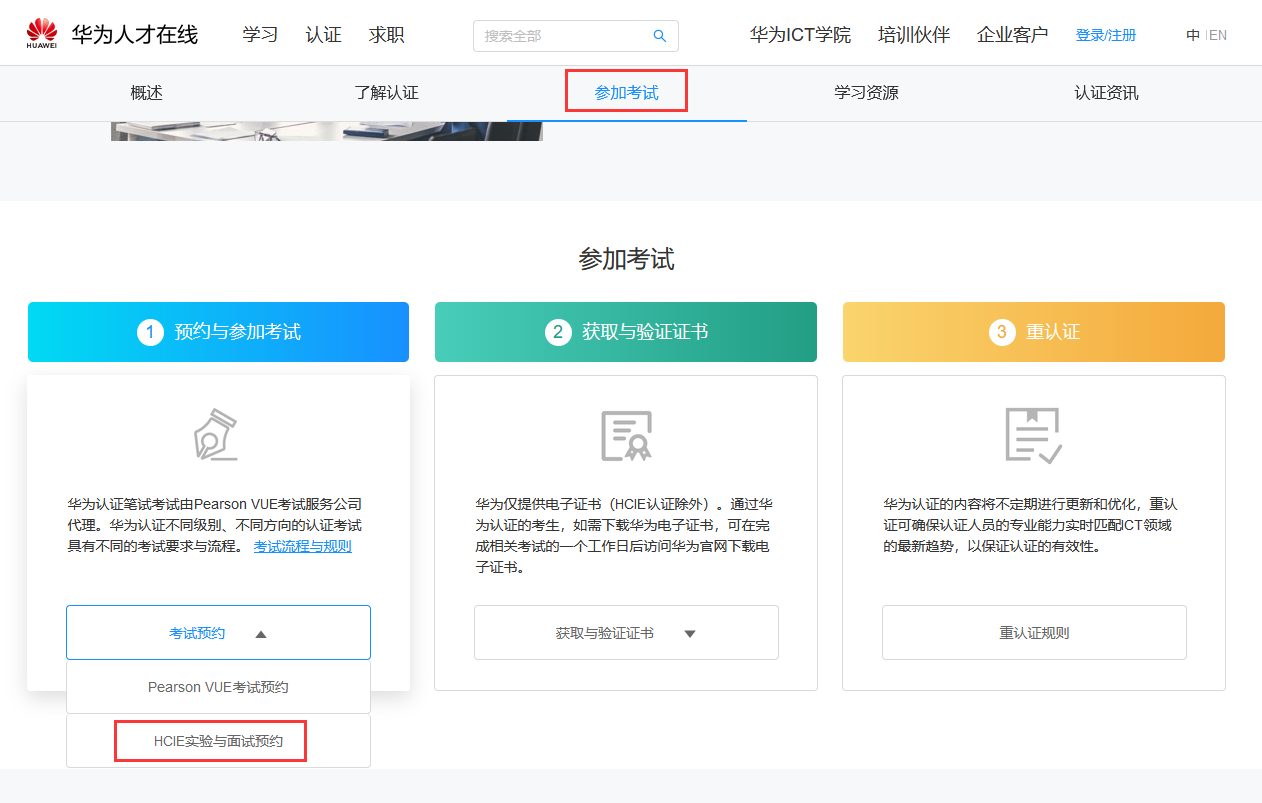Collapse the 考试预约 dropdown

(x=218, y=632)
